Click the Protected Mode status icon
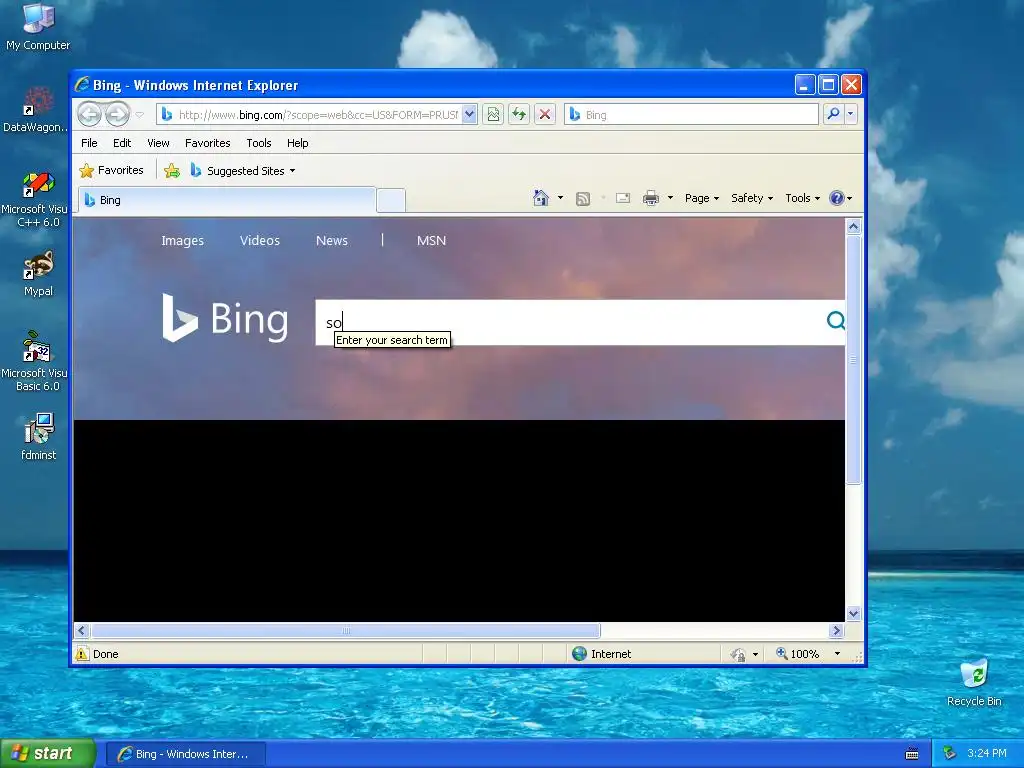This screenshot has width=1024, height=768. click(x=738, y=654)
